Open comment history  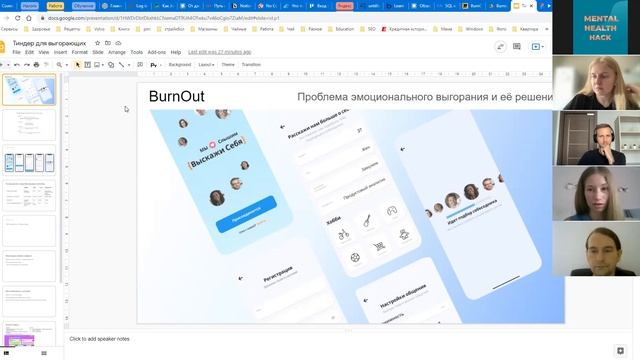tap(517, 47)
